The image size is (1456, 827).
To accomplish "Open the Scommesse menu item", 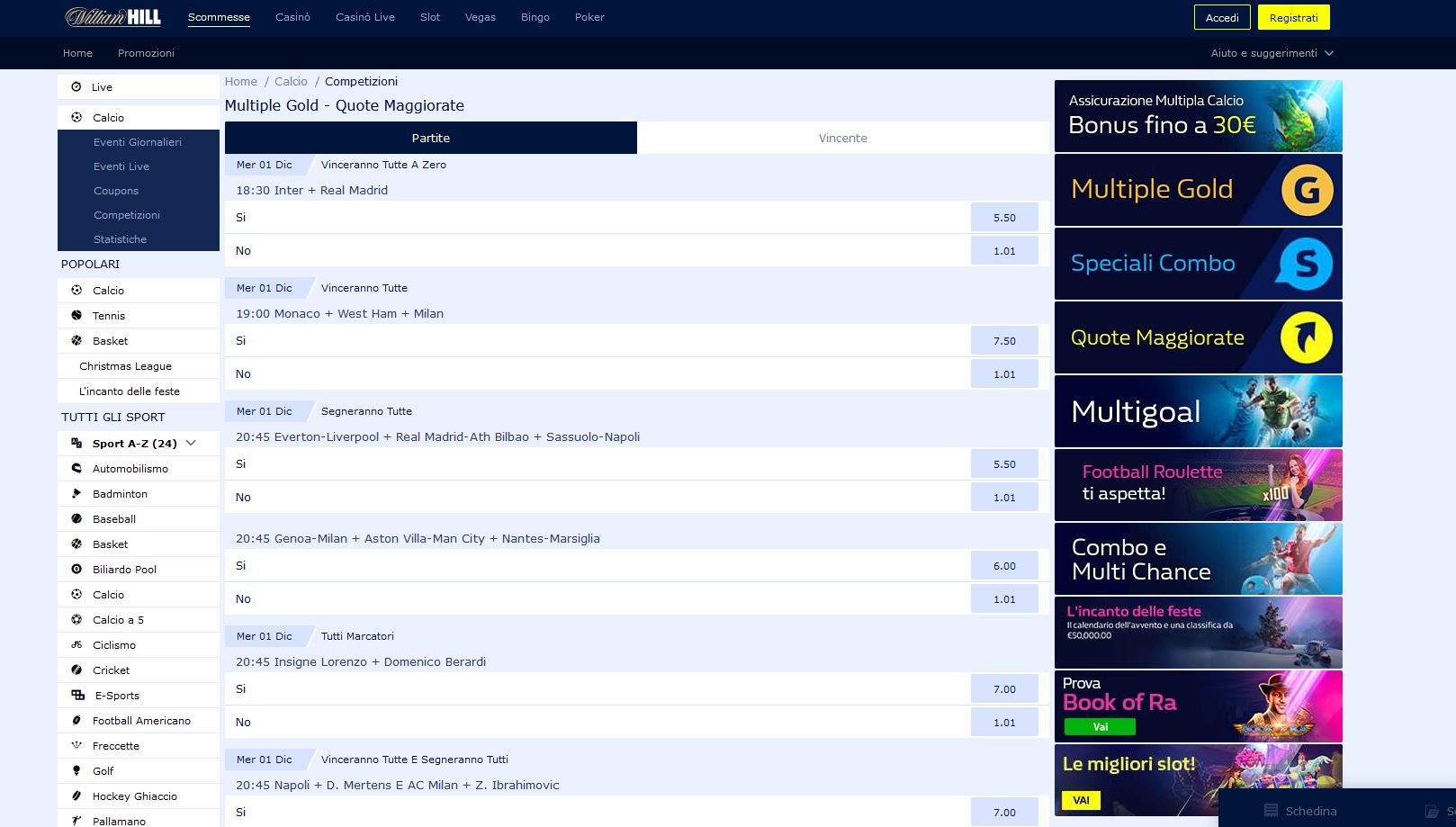I will pos(219,17).
